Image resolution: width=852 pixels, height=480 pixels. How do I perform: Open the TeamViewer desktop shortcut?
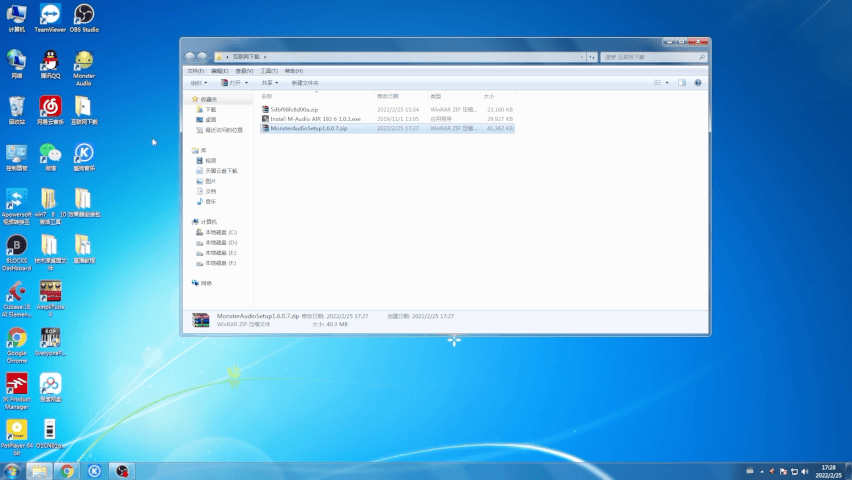coord(50,18)
